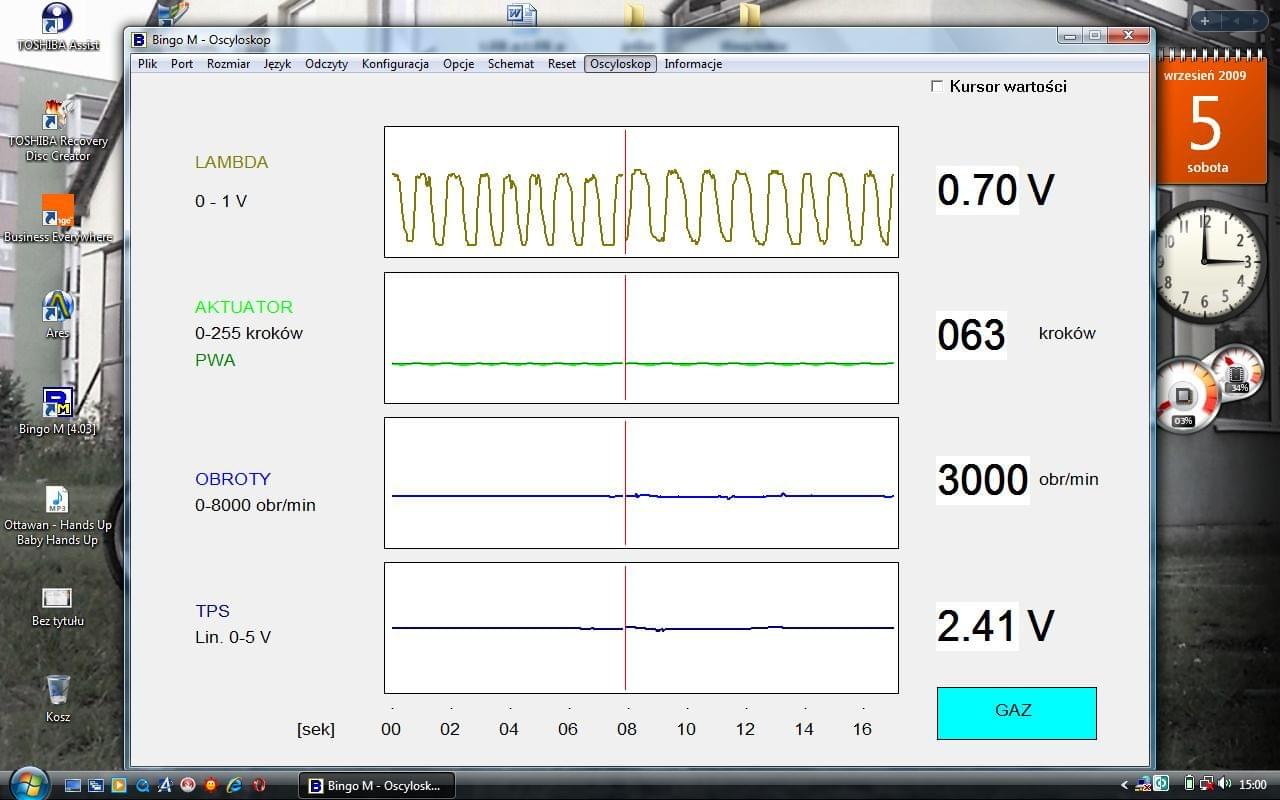Open the Bez tytułu desktop file
Screen dimensions: 1280x800
point(58,606)
